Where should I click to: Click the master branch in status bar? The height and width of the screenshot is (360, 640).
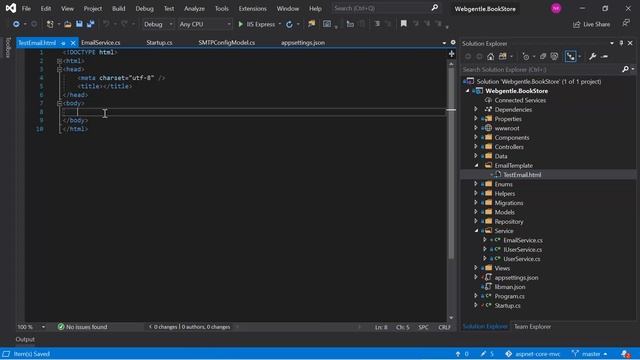[x=589, y=354]
